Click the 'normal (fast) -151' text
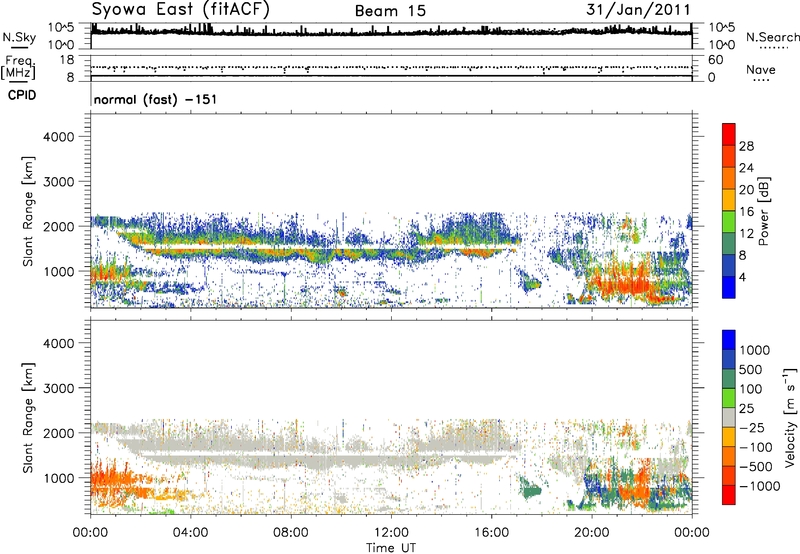 click(155, 99)
